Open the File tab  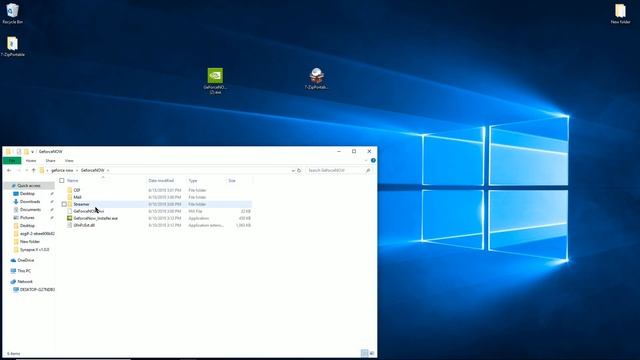(x=12, y=160)
